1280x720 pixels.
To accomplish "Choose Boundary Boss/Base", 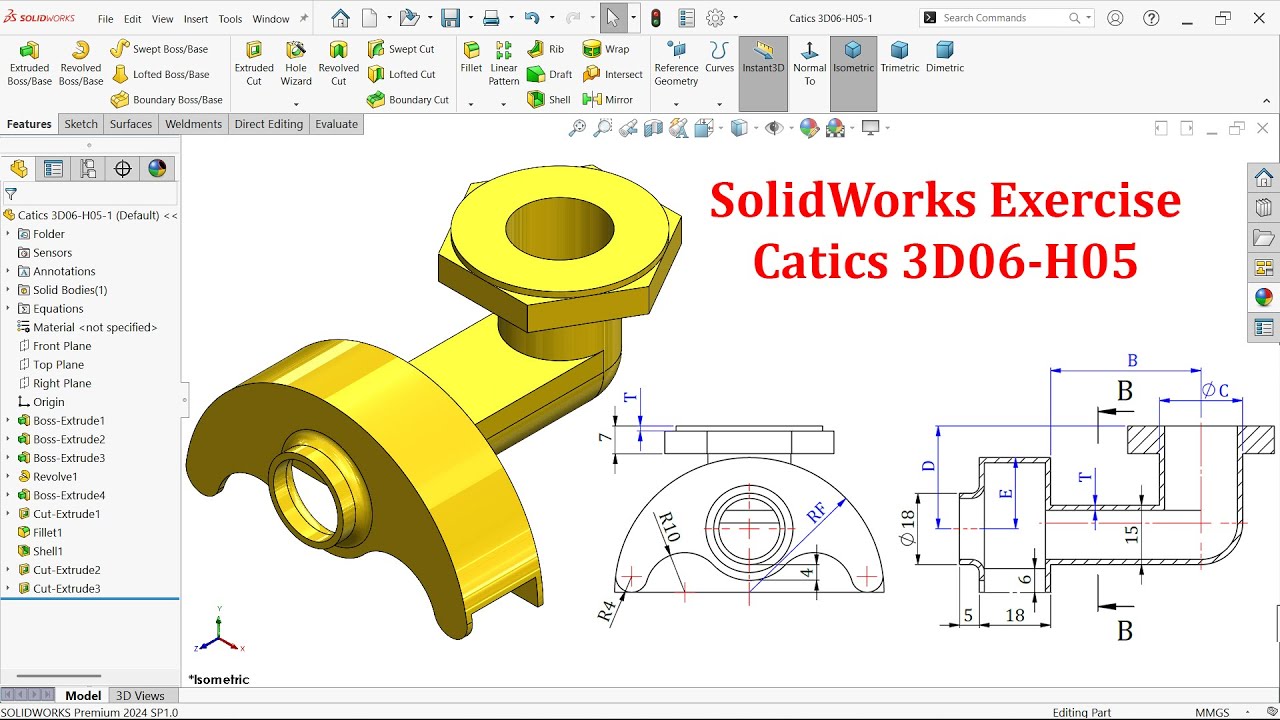I will pyautogui.click(x=166, y=100).
